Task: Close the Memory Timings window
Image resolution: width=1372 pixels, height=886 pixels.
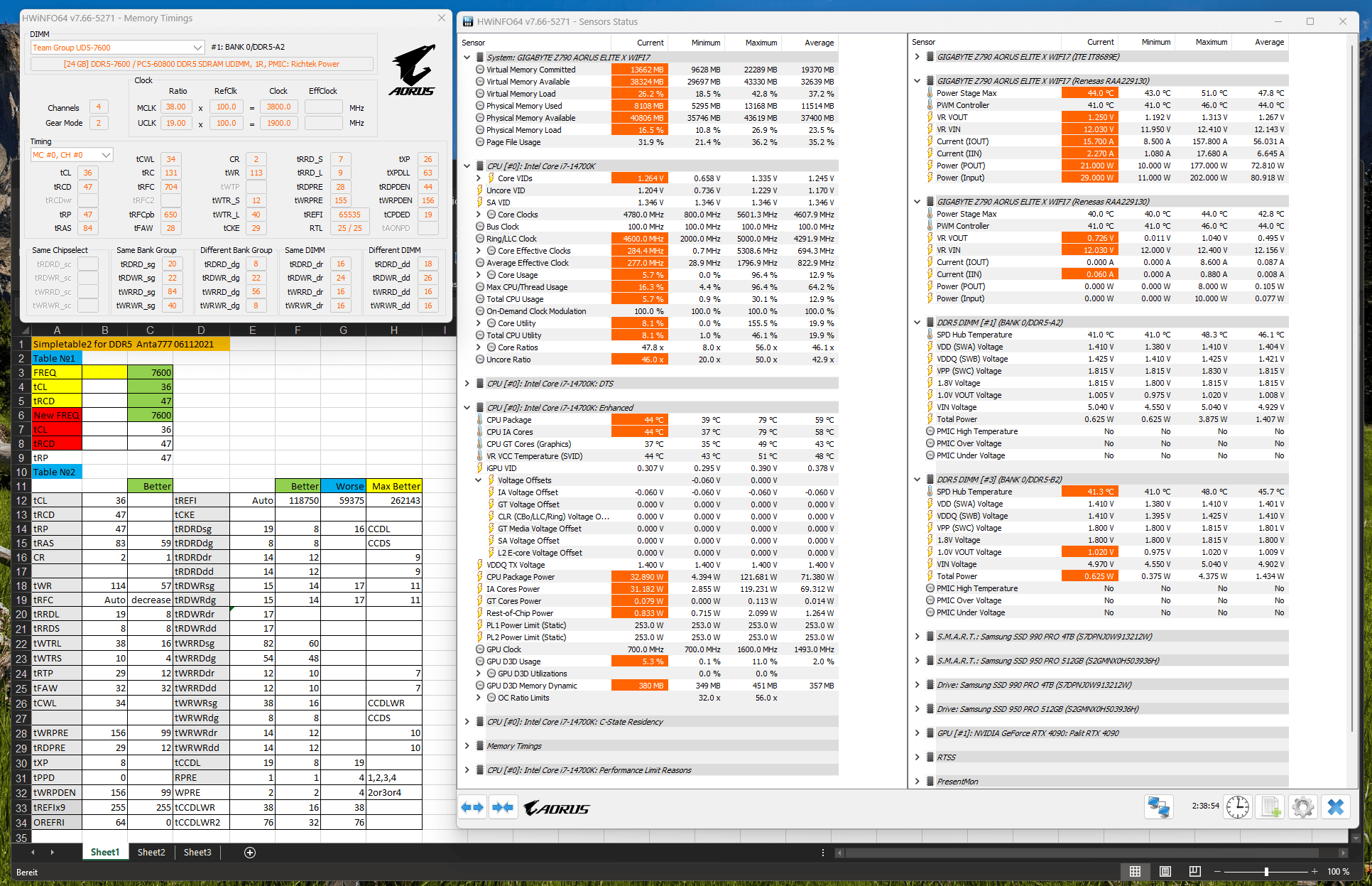Action: (442, 18)
